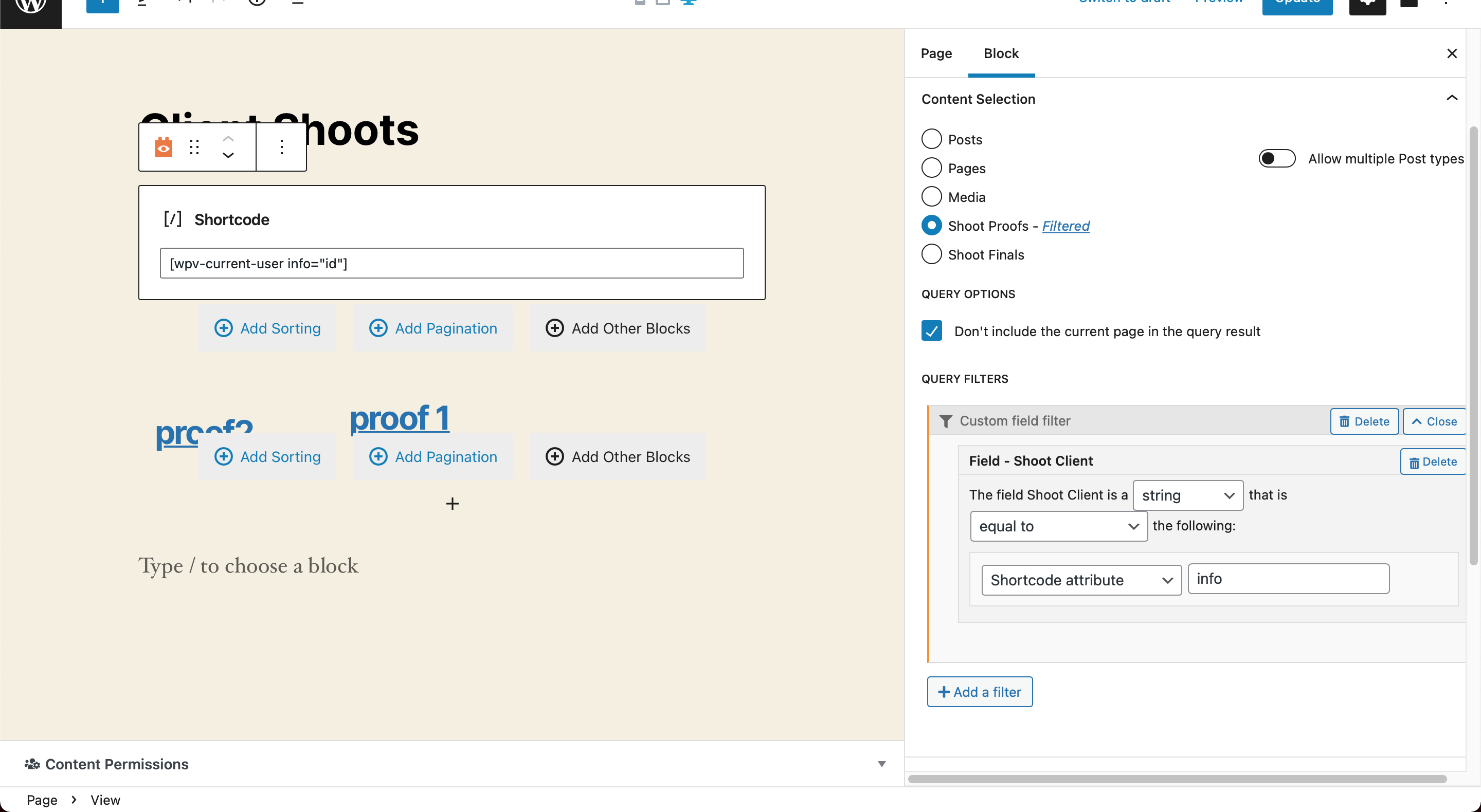This screenshot has height=812, width=1481.
Task: Click the Add a filter button
Action: click(979, 692)
